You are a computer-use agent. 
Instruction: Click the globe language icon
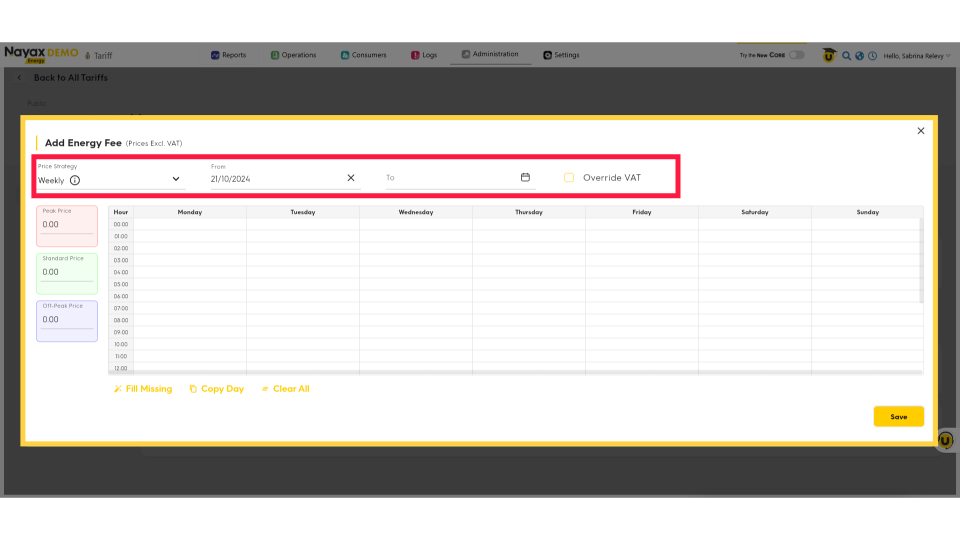[x=859, y=56]
